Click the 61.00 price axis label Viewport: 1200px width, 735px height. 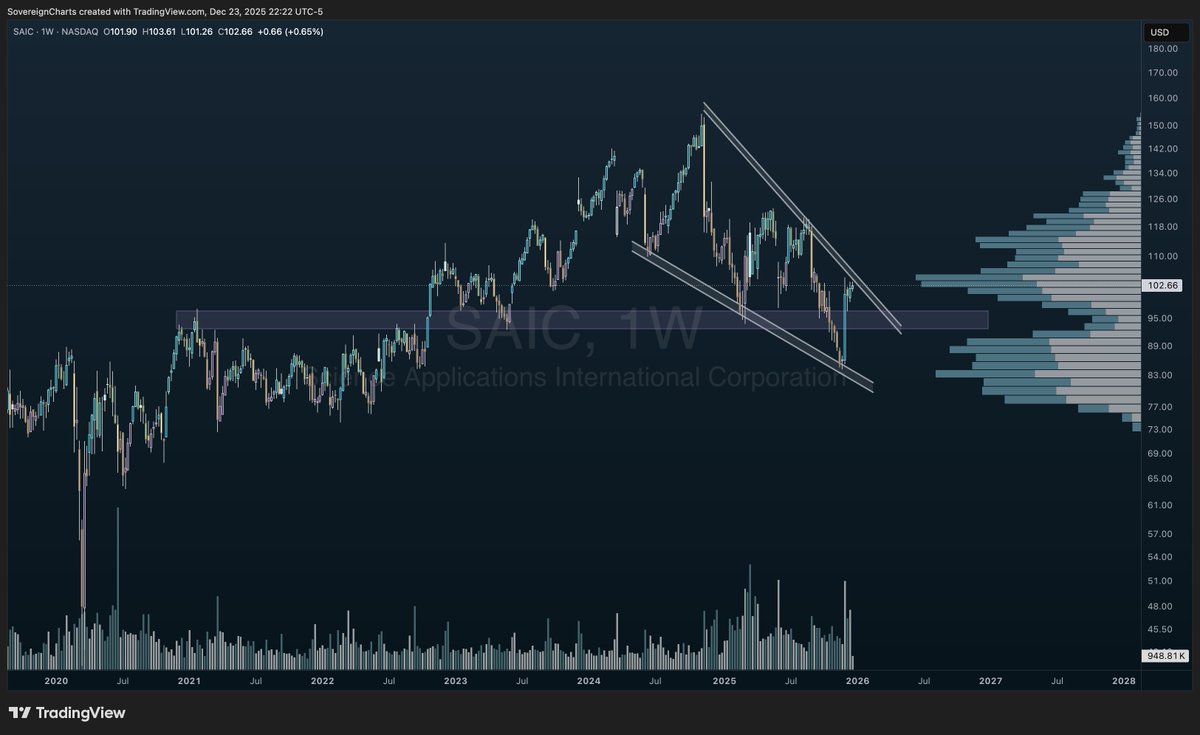(1160, 506)
